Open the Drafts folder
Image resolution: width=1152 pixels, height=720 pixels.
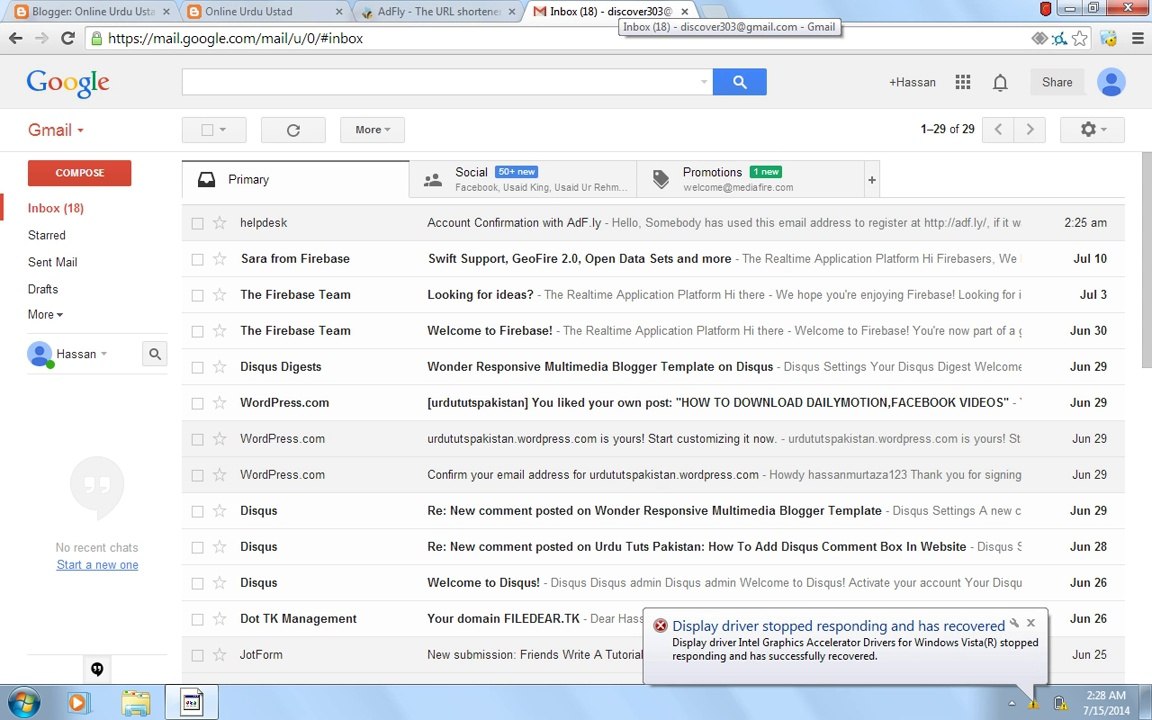(x=43, y=289)
